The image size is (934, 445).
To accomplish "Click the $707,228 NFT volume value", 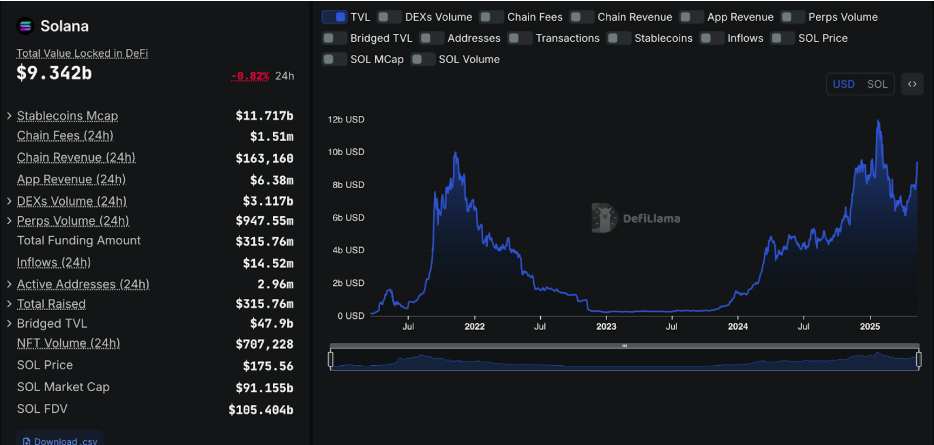I will coord(264,344).
